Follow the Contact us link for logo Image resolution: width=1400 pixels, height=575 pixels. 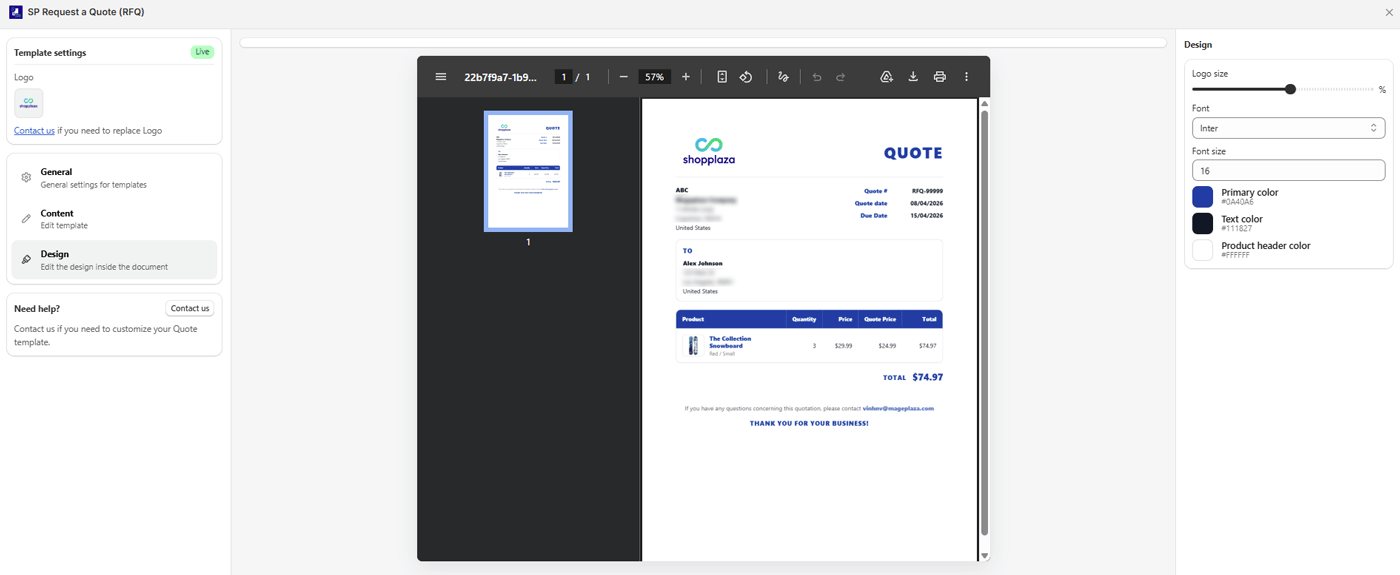[x=34, y=131]
